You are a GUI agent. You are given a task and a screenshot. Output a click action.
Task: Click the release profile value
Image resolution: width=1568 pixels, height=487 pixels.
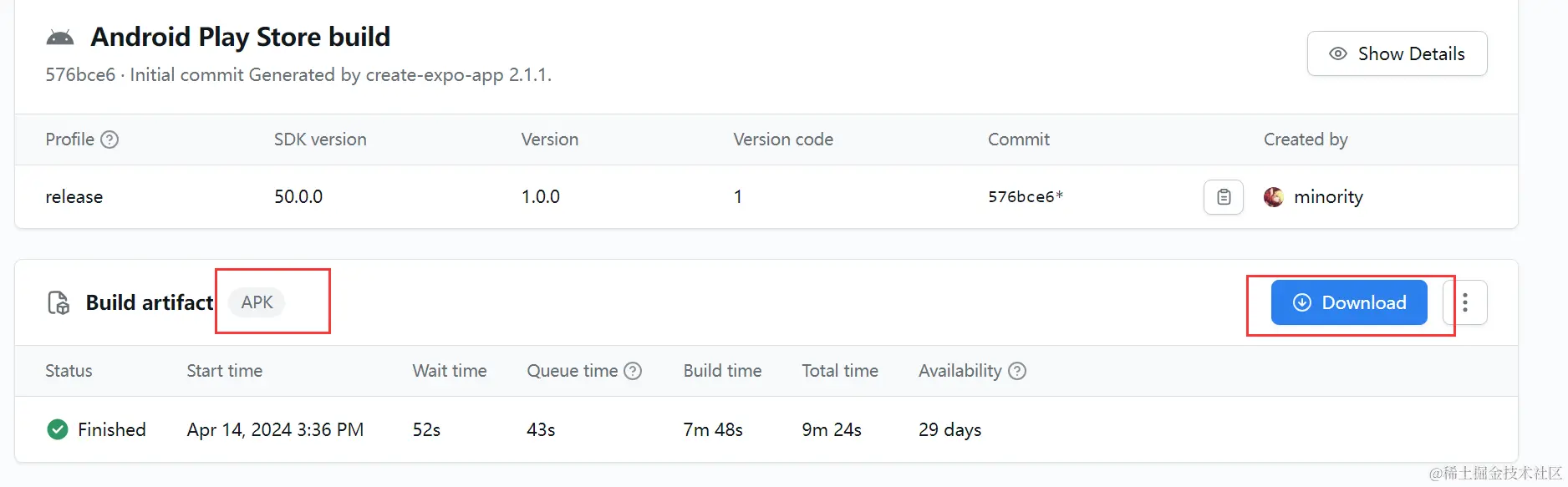tap(74, 197)
